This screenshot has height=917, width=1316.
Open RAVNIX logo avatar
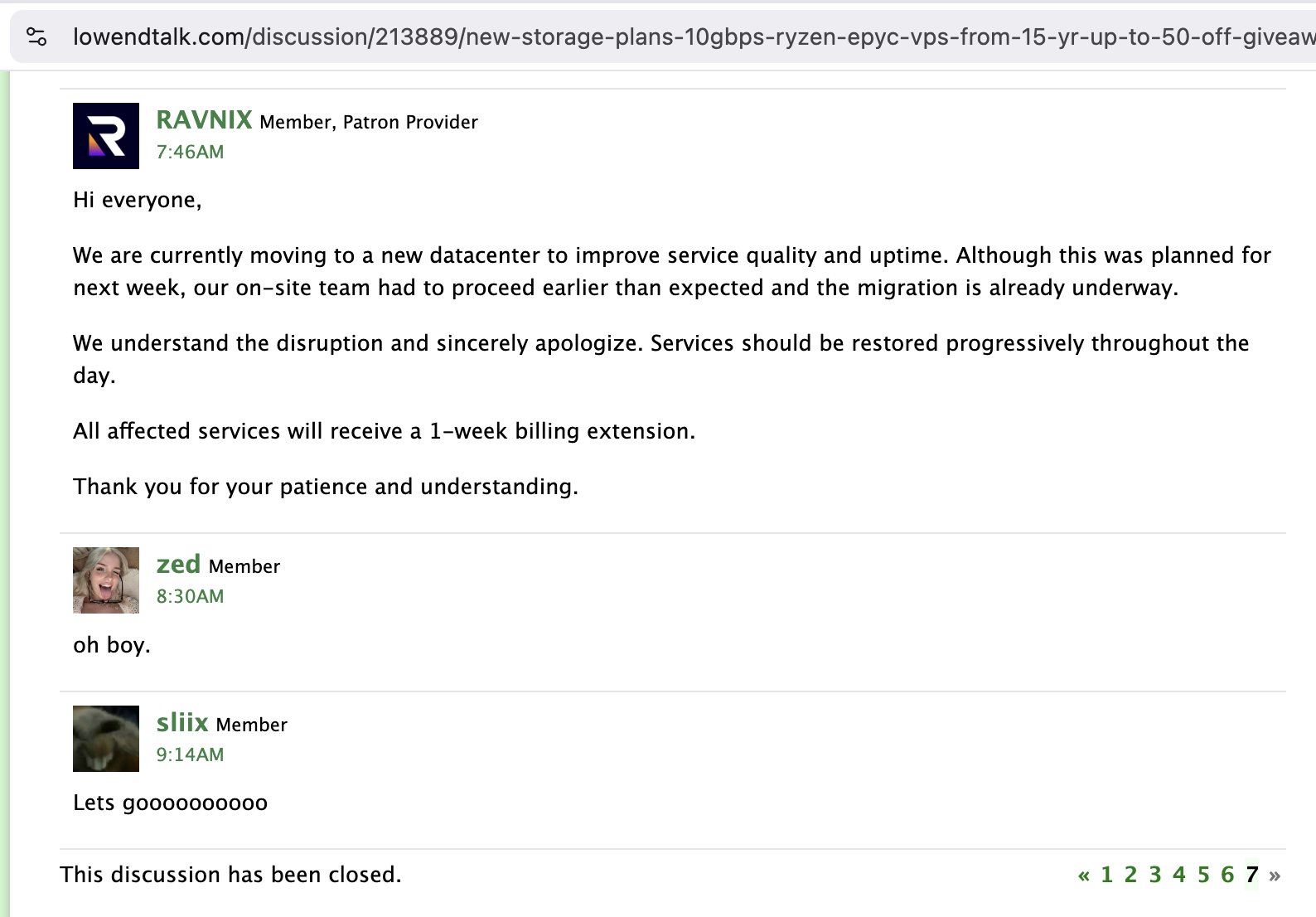(106, 136)
